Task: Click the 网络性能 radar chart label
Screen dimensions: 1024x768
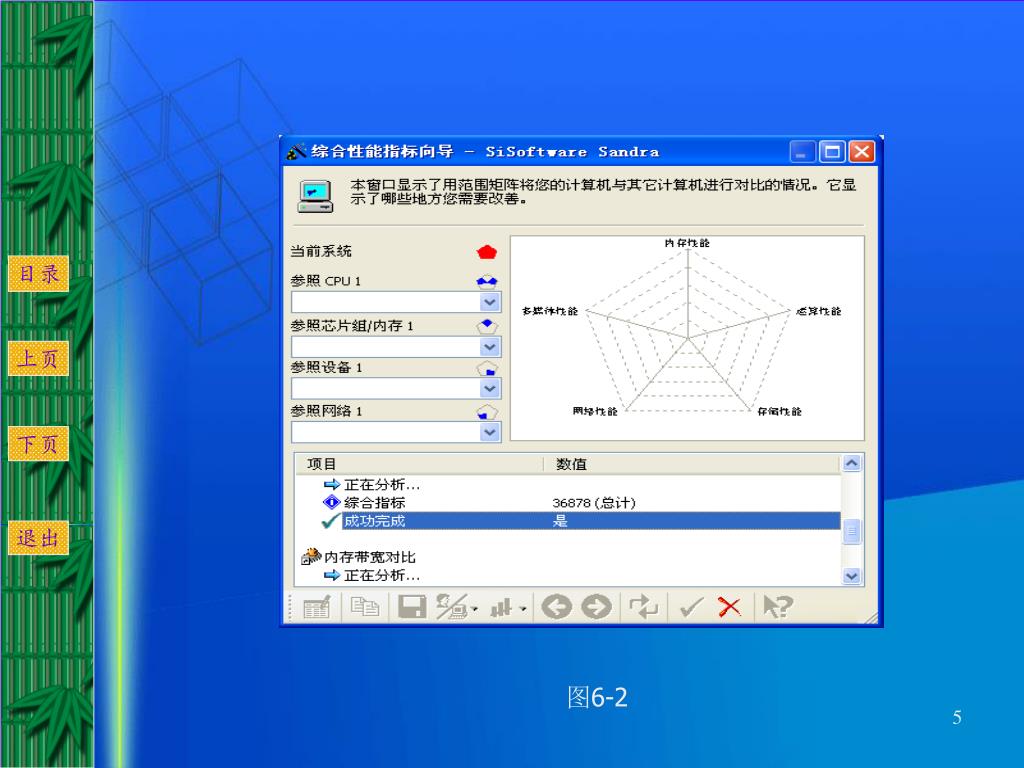Action: [595, 411]
